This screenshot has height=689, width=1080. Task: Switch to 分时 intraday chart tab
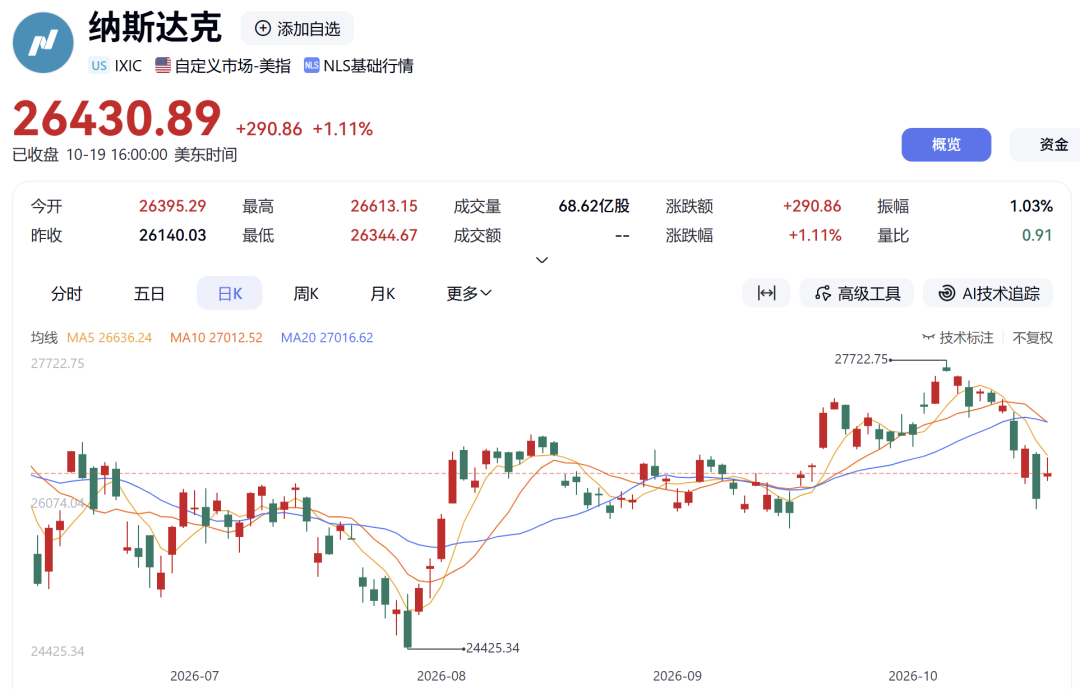[x=66, y=294]
